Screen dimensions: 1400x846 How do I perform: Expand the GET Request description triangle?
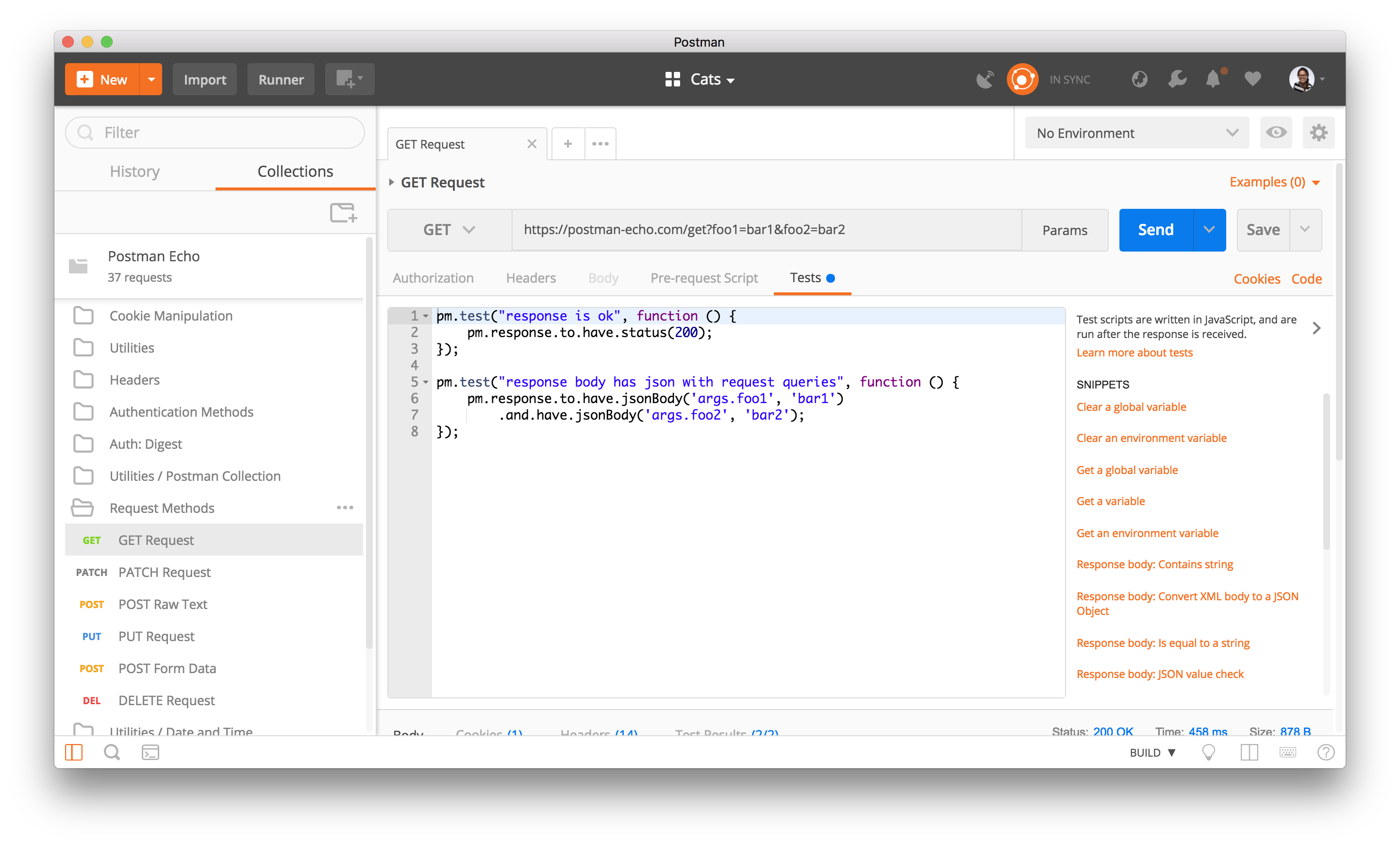391,182
